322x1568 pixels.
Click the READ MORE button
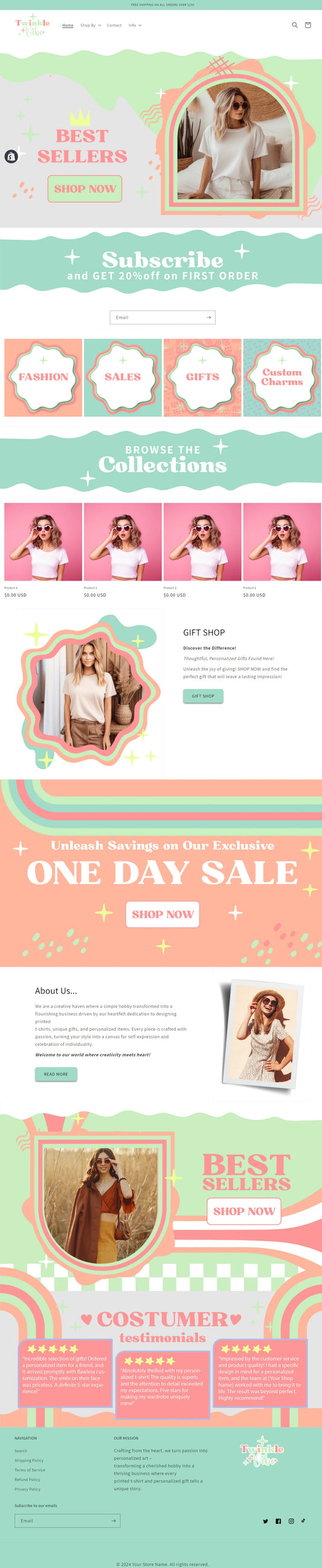(x=56, y=1074)
